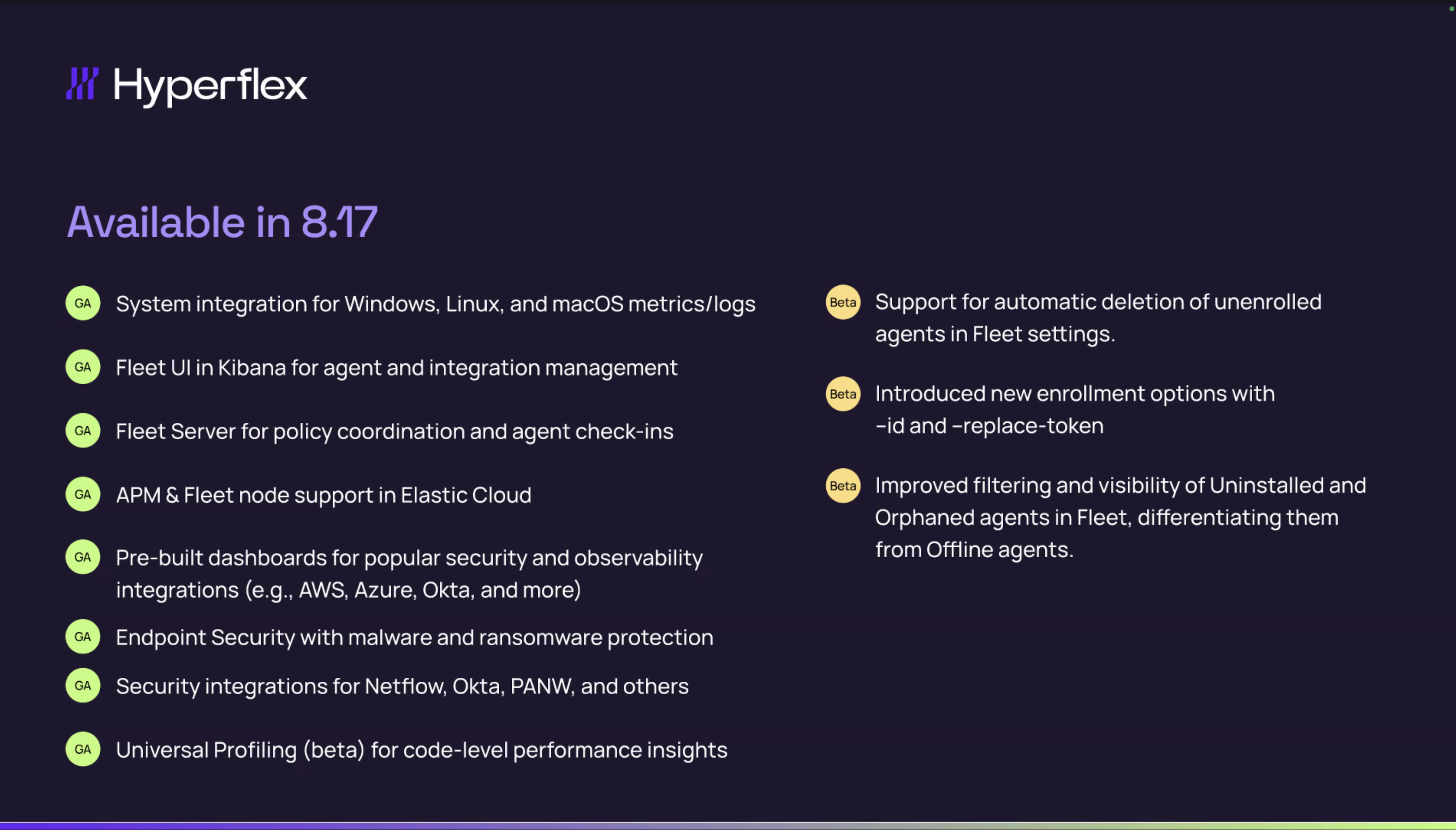Select the Fleet UI in Kibana text line
This screenshot has width=1456, height=830.
pos(397,368)
